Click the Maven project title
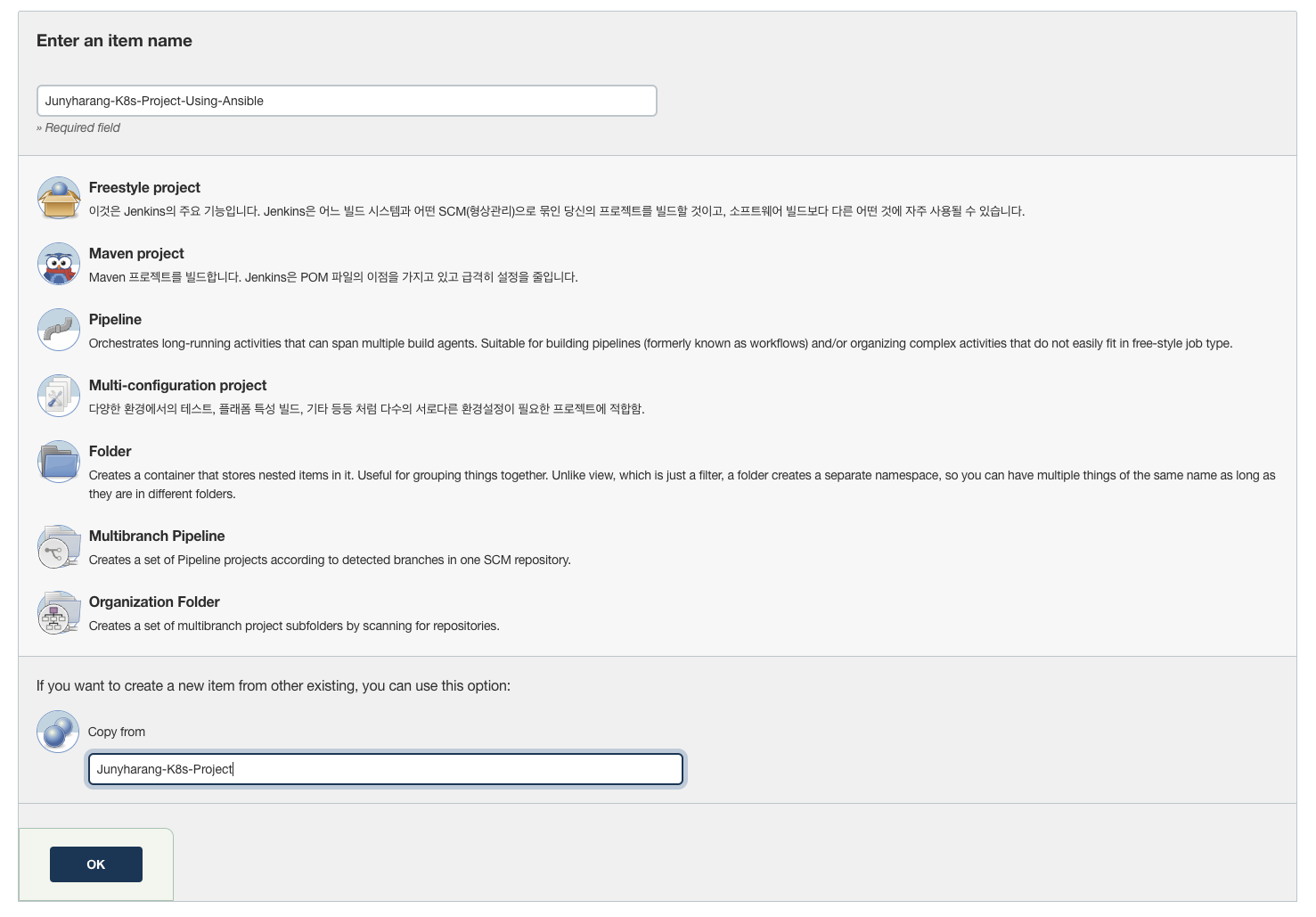The height and width of the screenshot is (917, 1316). 136,254
